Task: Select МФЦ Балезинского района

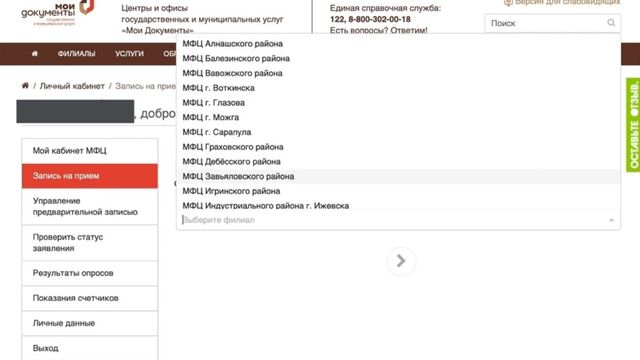Action: (399, 58)
